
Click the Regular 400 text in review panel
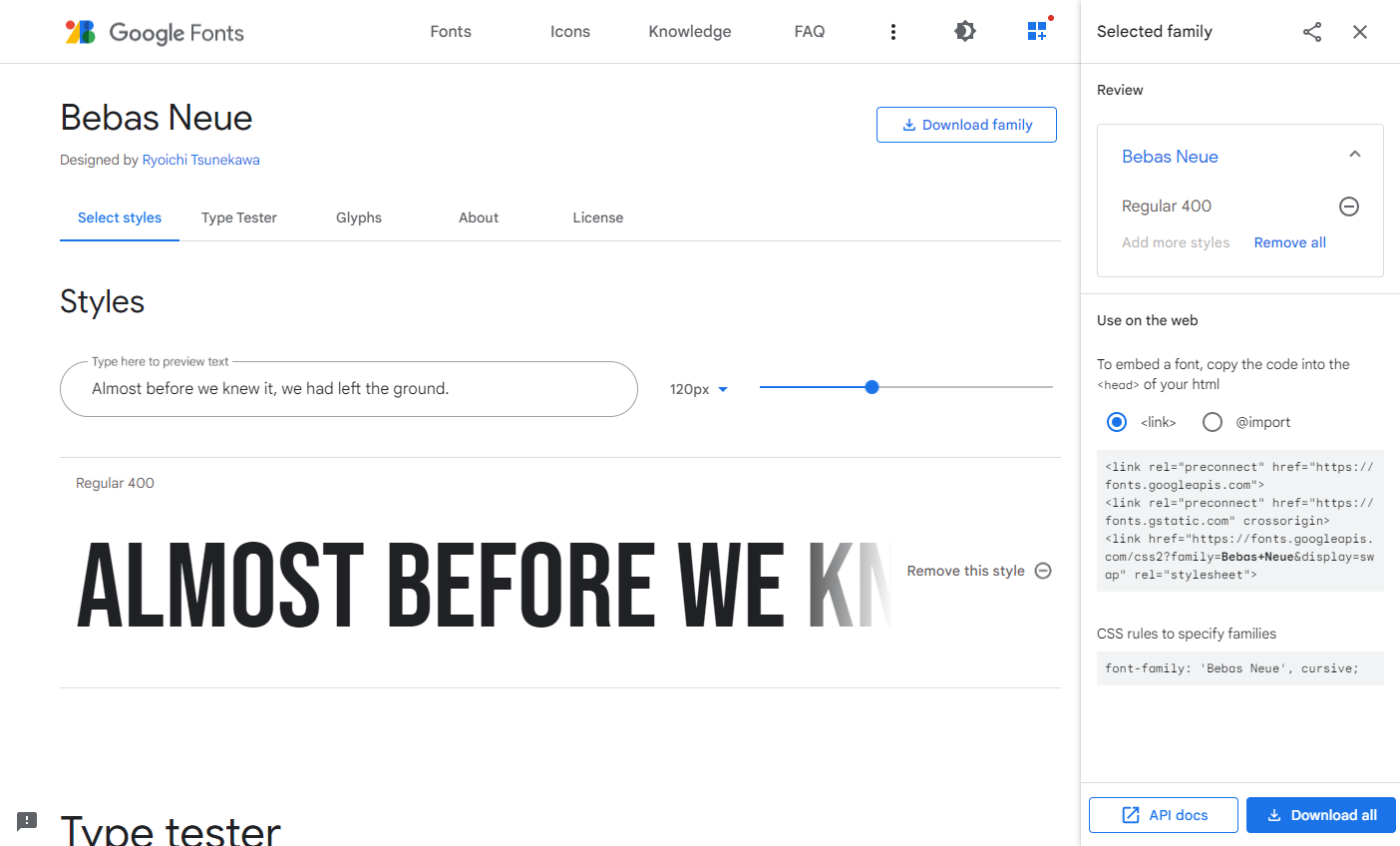1167,207
